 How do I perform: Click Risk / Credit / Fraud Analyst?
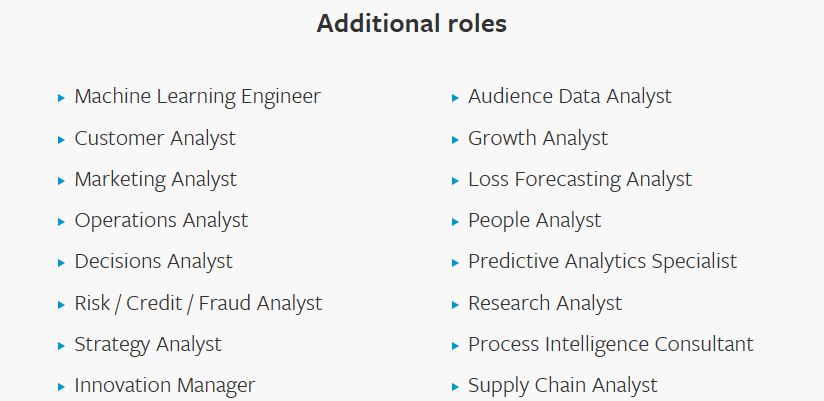click(x=198, y=303)
